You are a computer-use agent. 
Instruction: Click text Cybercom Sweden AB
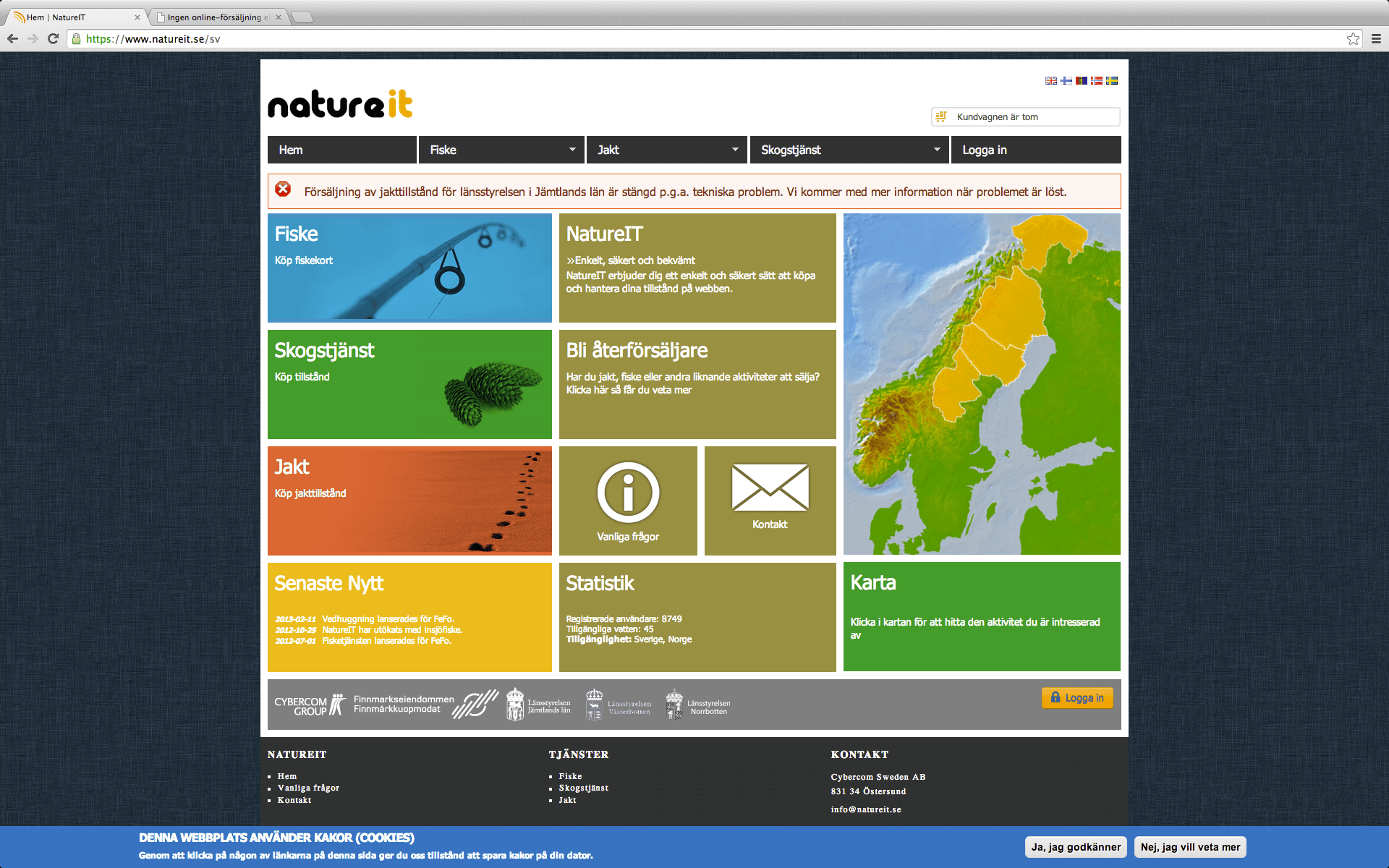pyautogui.click(x=878, y=777)
